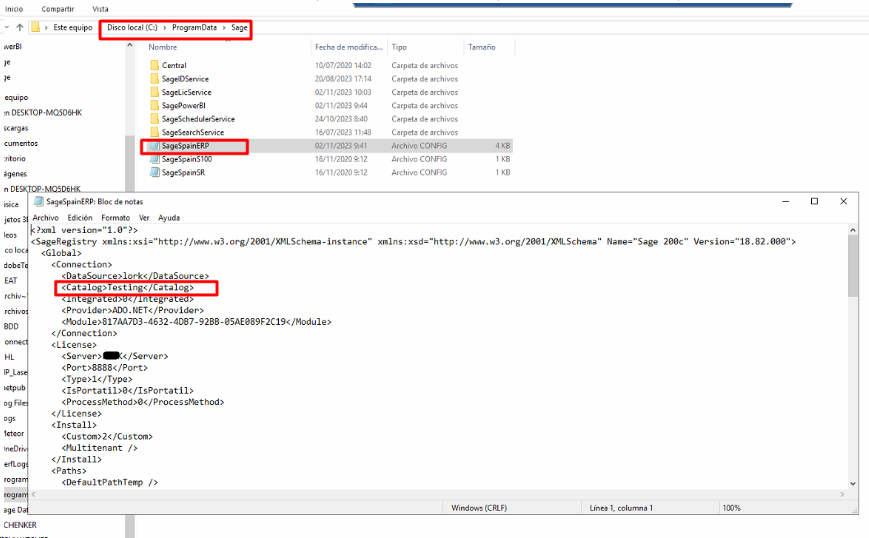Click the Windows (CRLF) status bar entry
The width and height of the screenshot is (869, 538).
point(479,508)
